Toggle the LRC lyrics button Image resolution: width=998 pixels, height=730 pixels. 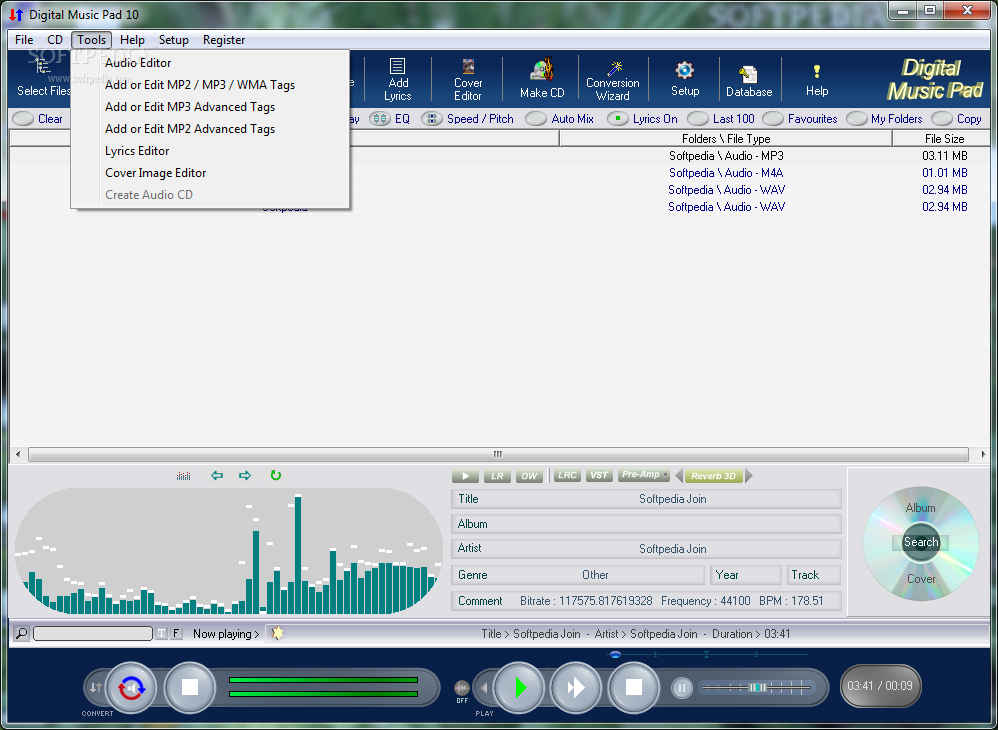566,475
